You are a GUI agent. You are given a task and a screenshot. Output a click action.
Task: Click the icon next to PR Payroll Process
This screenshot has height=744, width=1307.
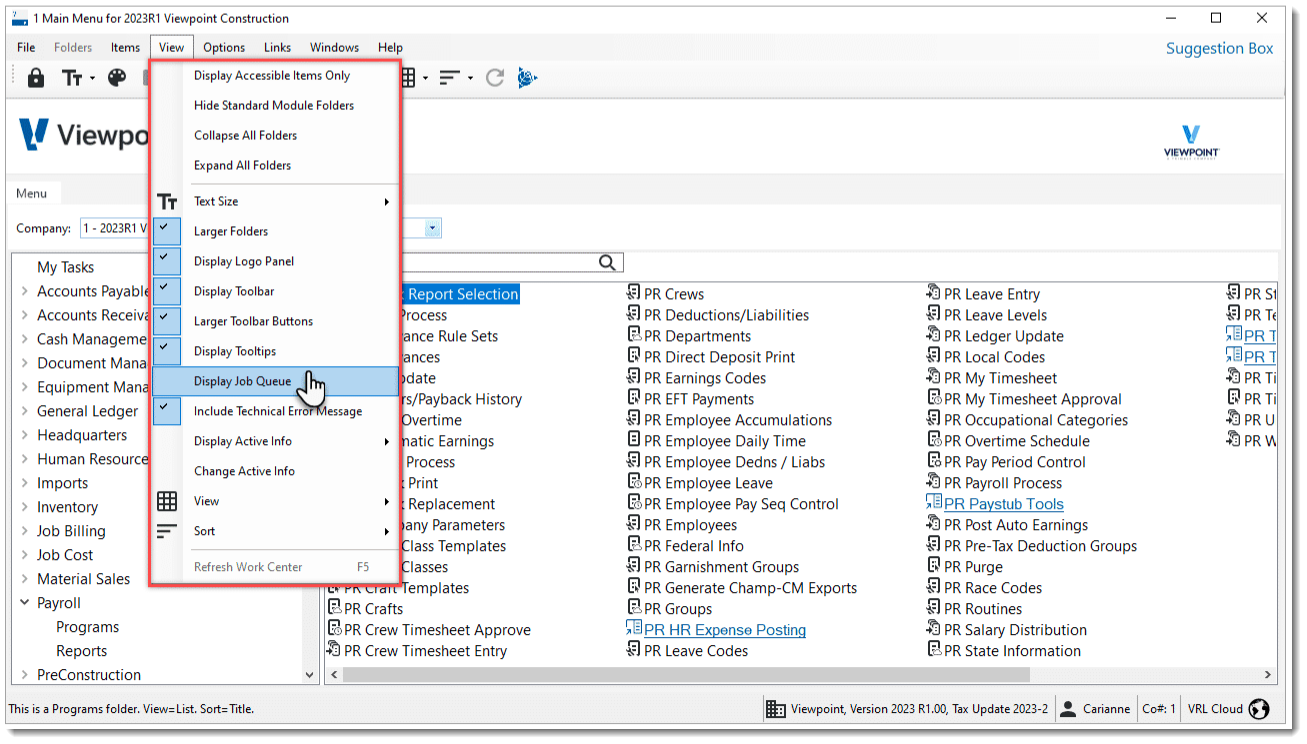point(934,482)
